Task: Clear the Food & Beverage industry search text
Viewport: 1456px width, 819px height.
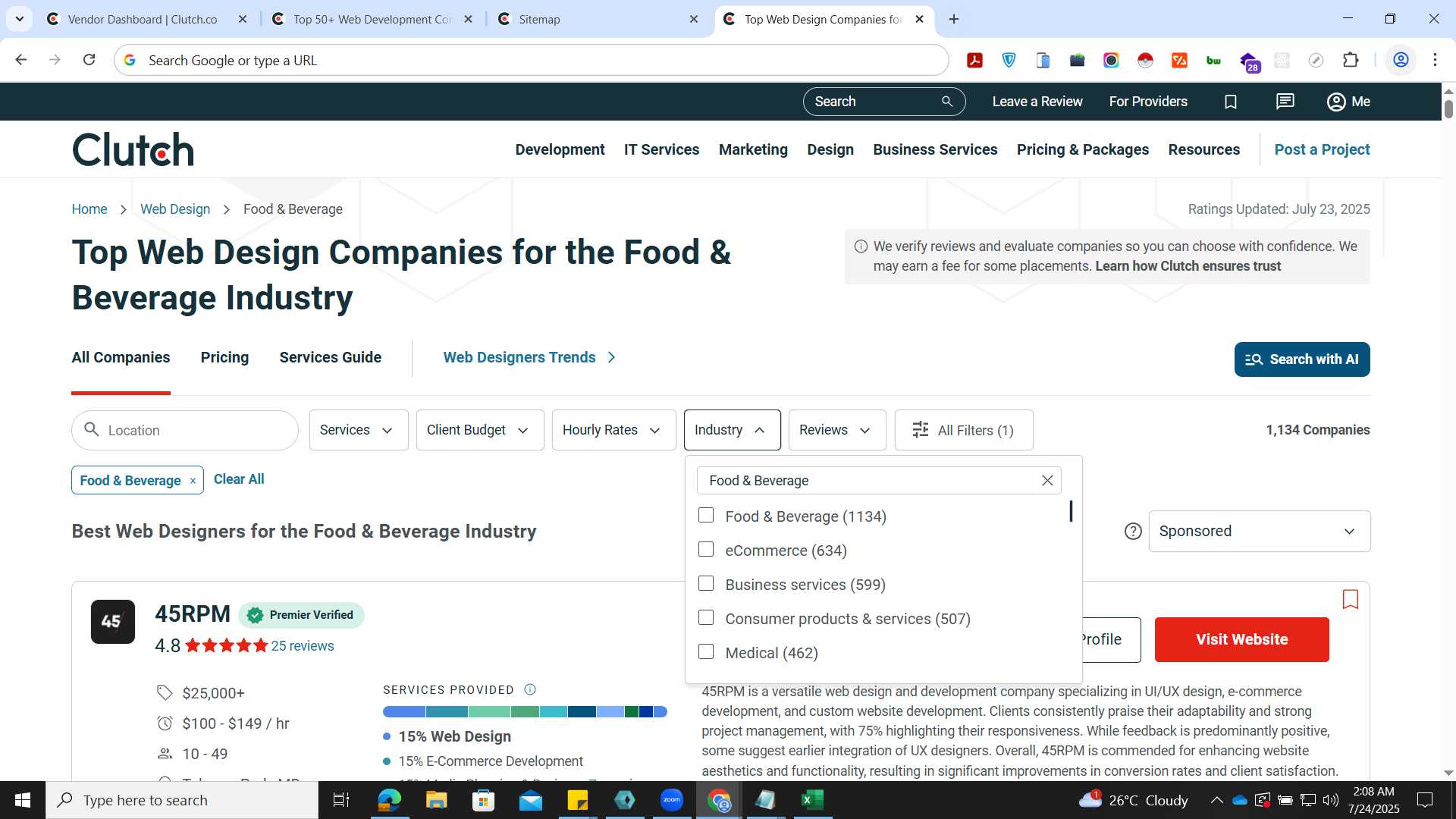Action: [1047, 481]
